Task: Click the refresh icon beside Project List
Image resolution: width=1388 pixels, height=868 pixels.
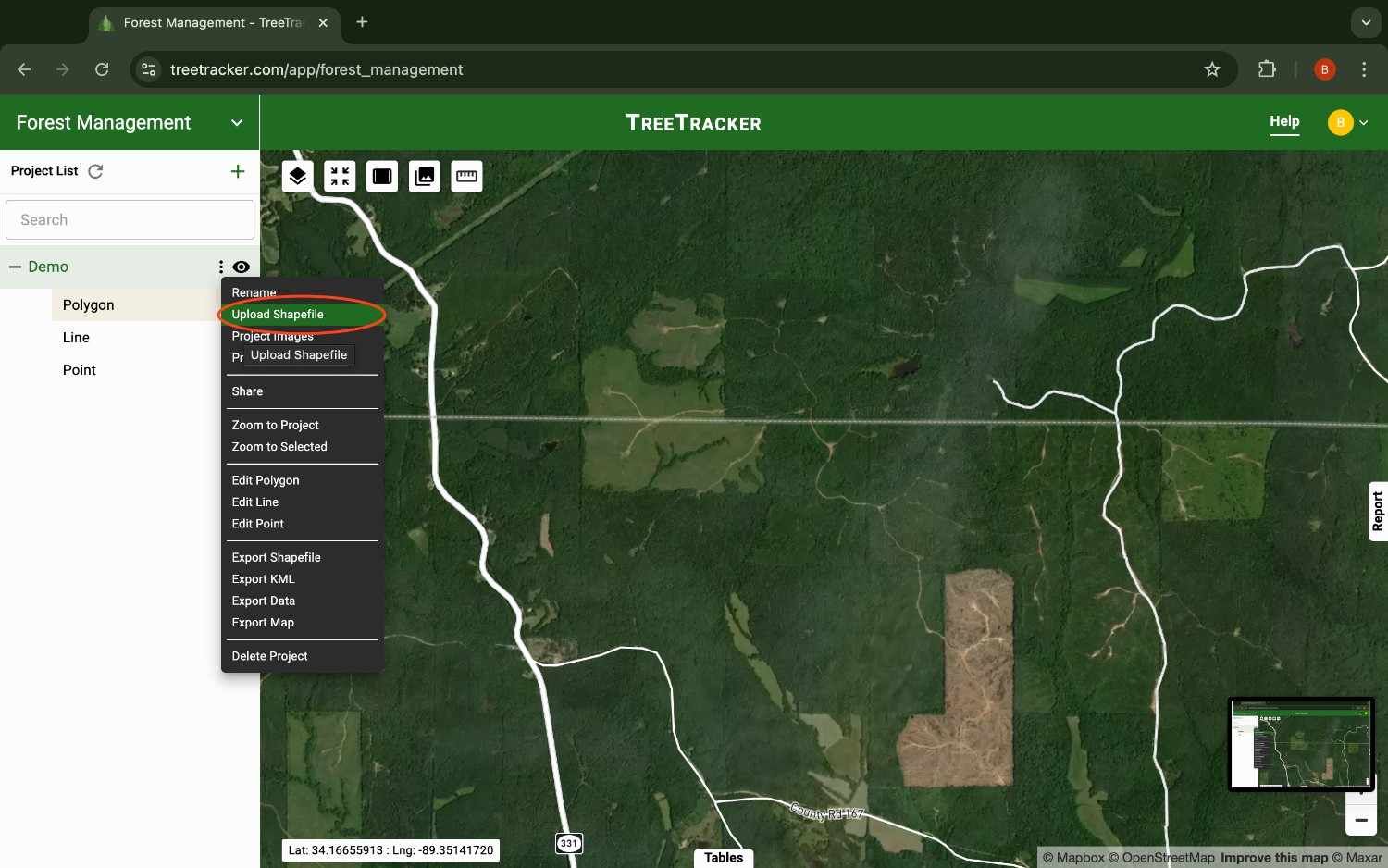Action: tap(95, 170)
